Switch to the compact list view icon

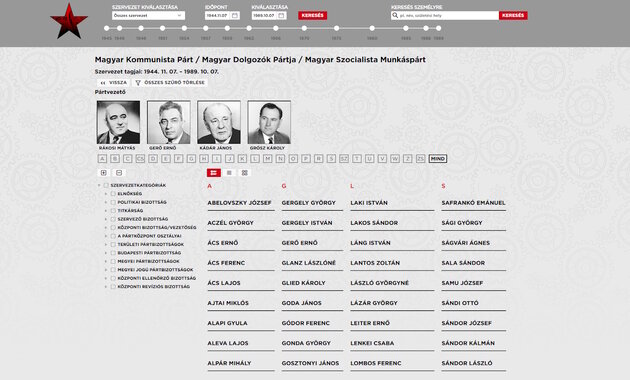tap(229, 173)
